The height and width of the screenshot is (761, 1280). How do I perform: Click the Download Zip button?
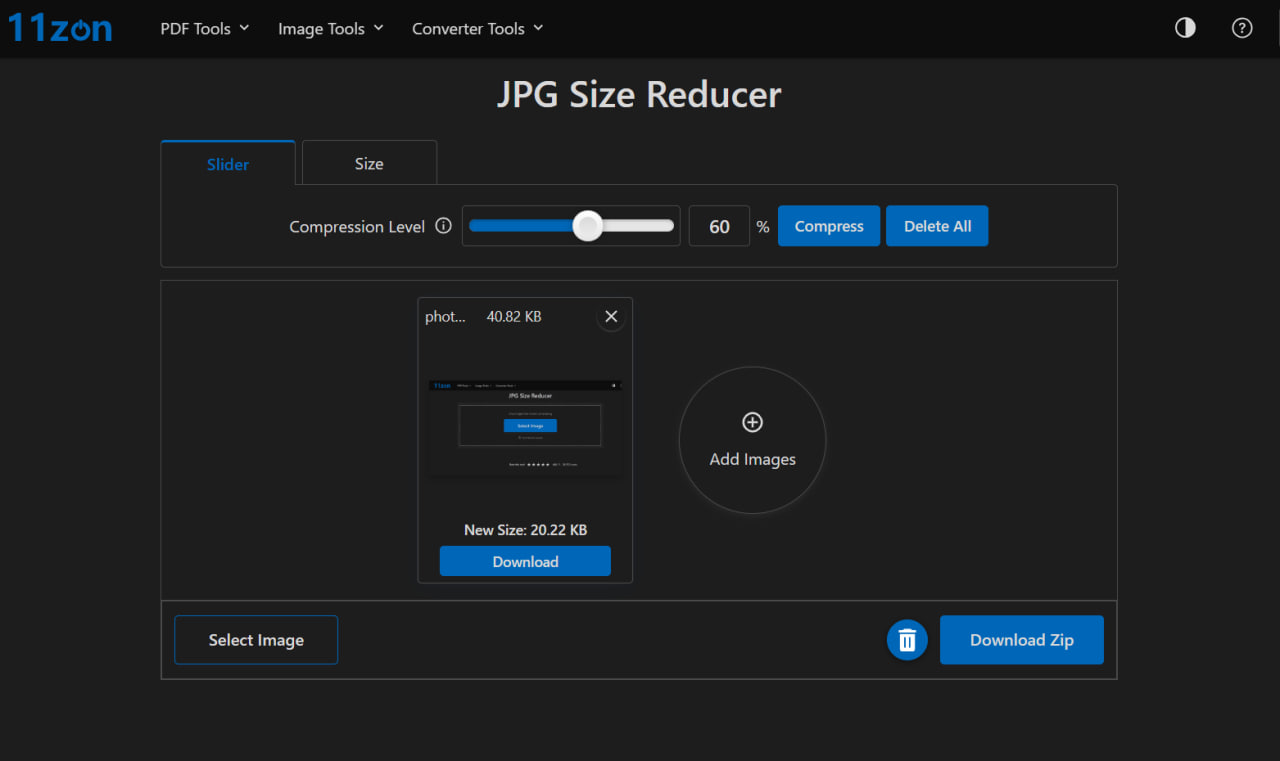[1022, 640]
